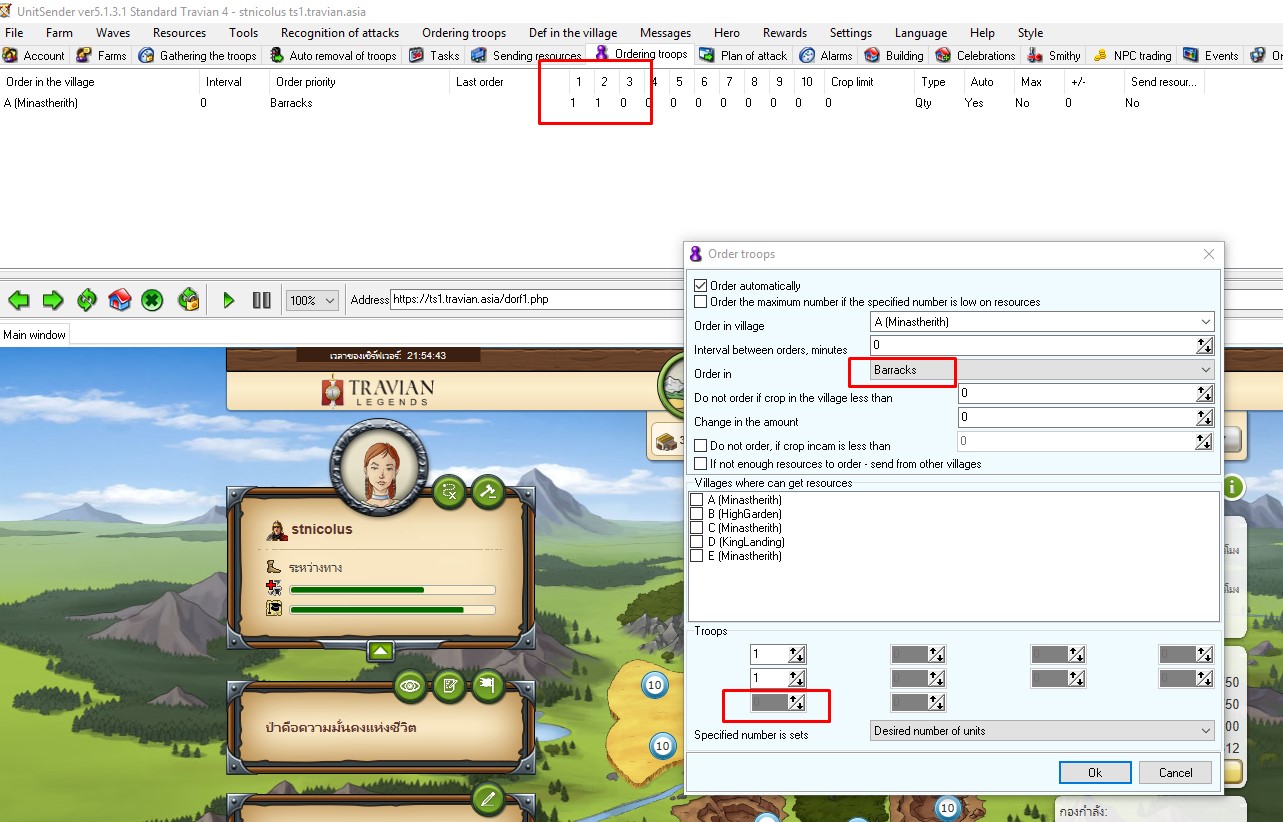Open the NPC trading tab
Image resolution: width=1283 pixels, height=822 pixels.
pos(1132,55)
